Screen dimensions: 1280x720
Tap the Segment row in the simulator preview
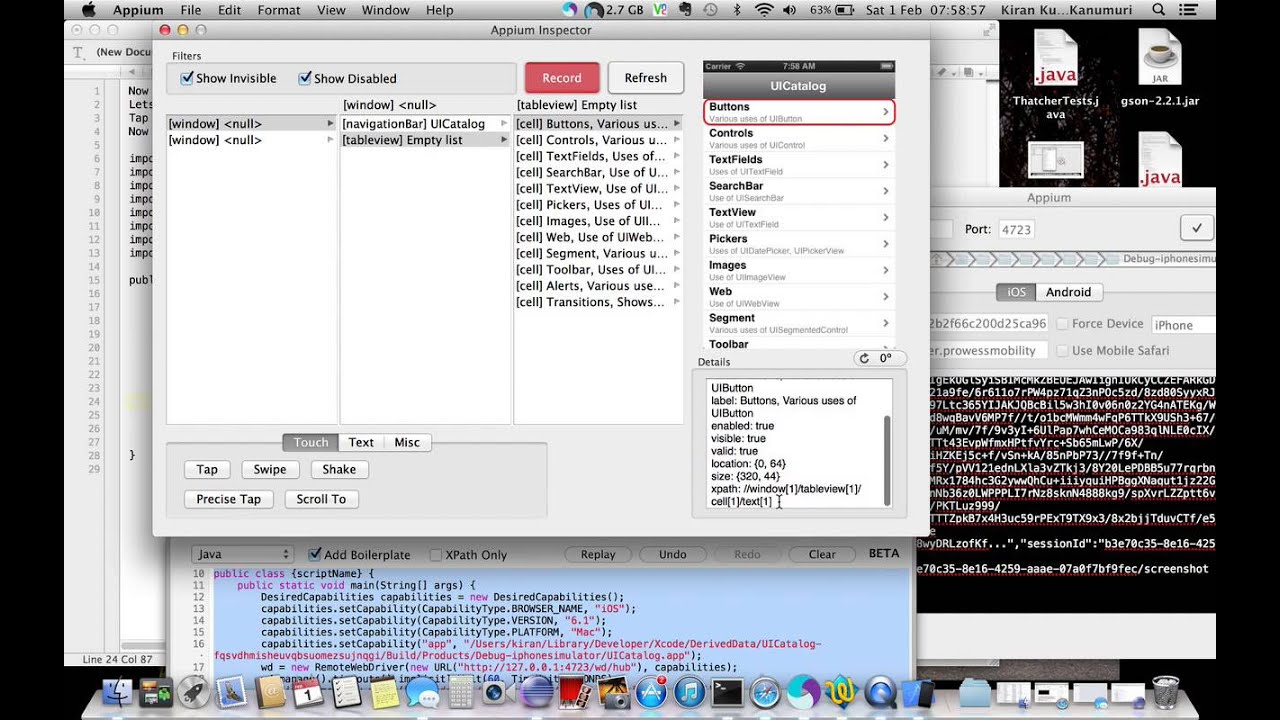tap(799, 323)
